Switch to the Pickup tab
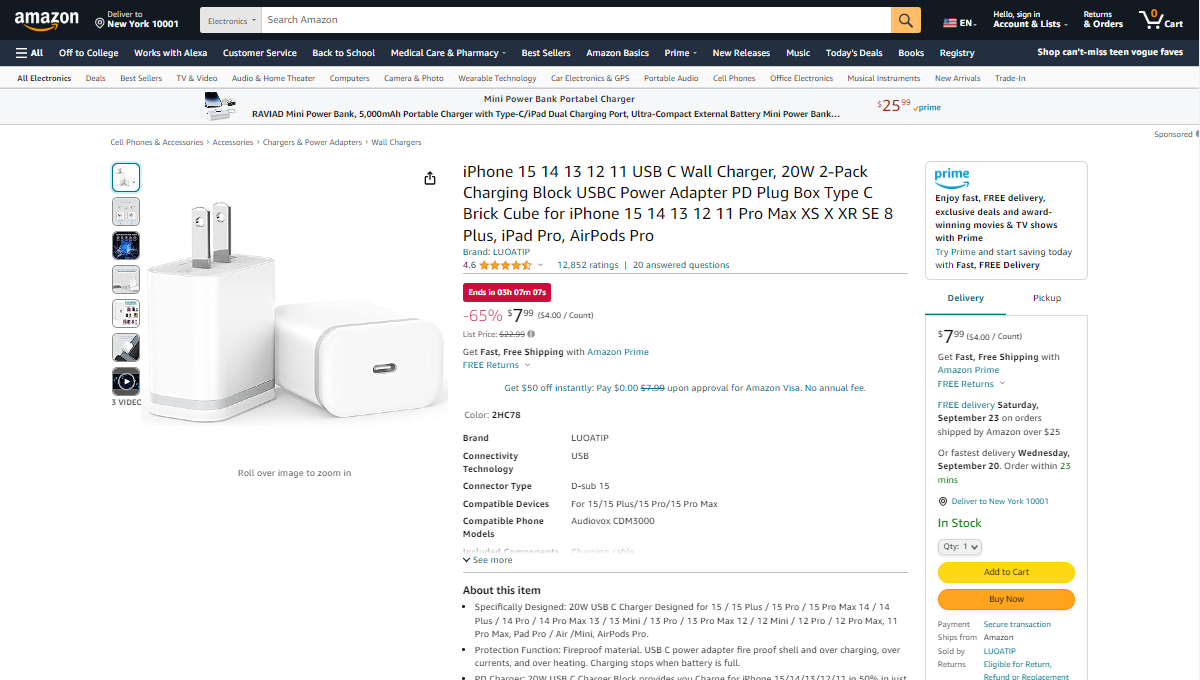 tap(1047, 298)
